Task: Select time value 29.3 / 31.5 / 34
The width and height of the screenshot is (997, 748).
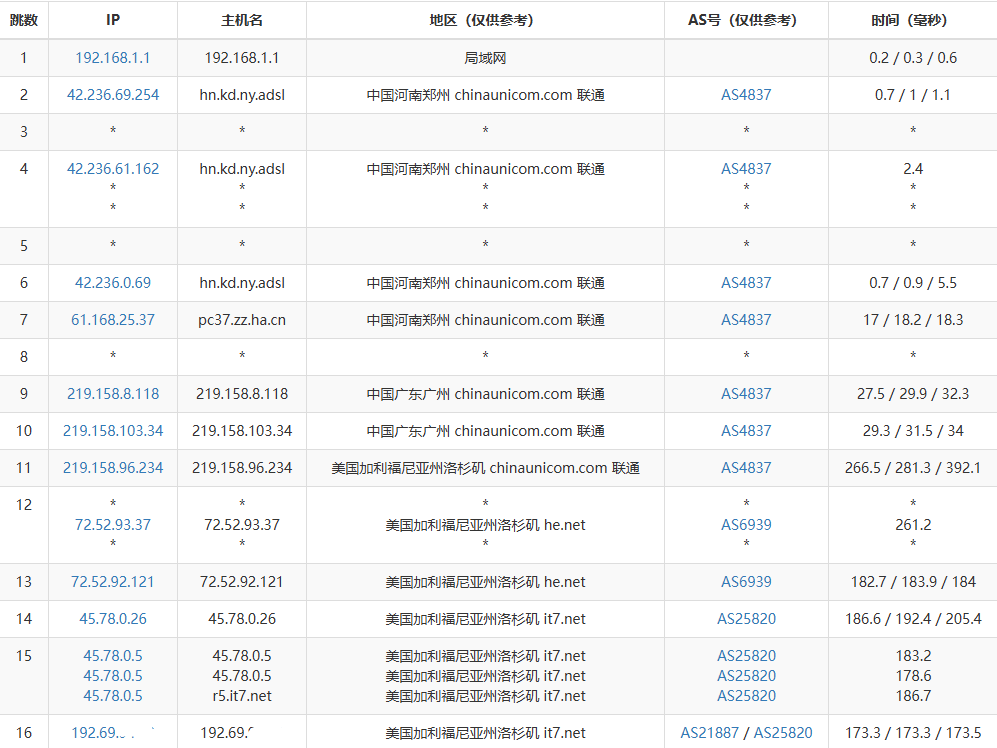Action: [x=912, y=431]
